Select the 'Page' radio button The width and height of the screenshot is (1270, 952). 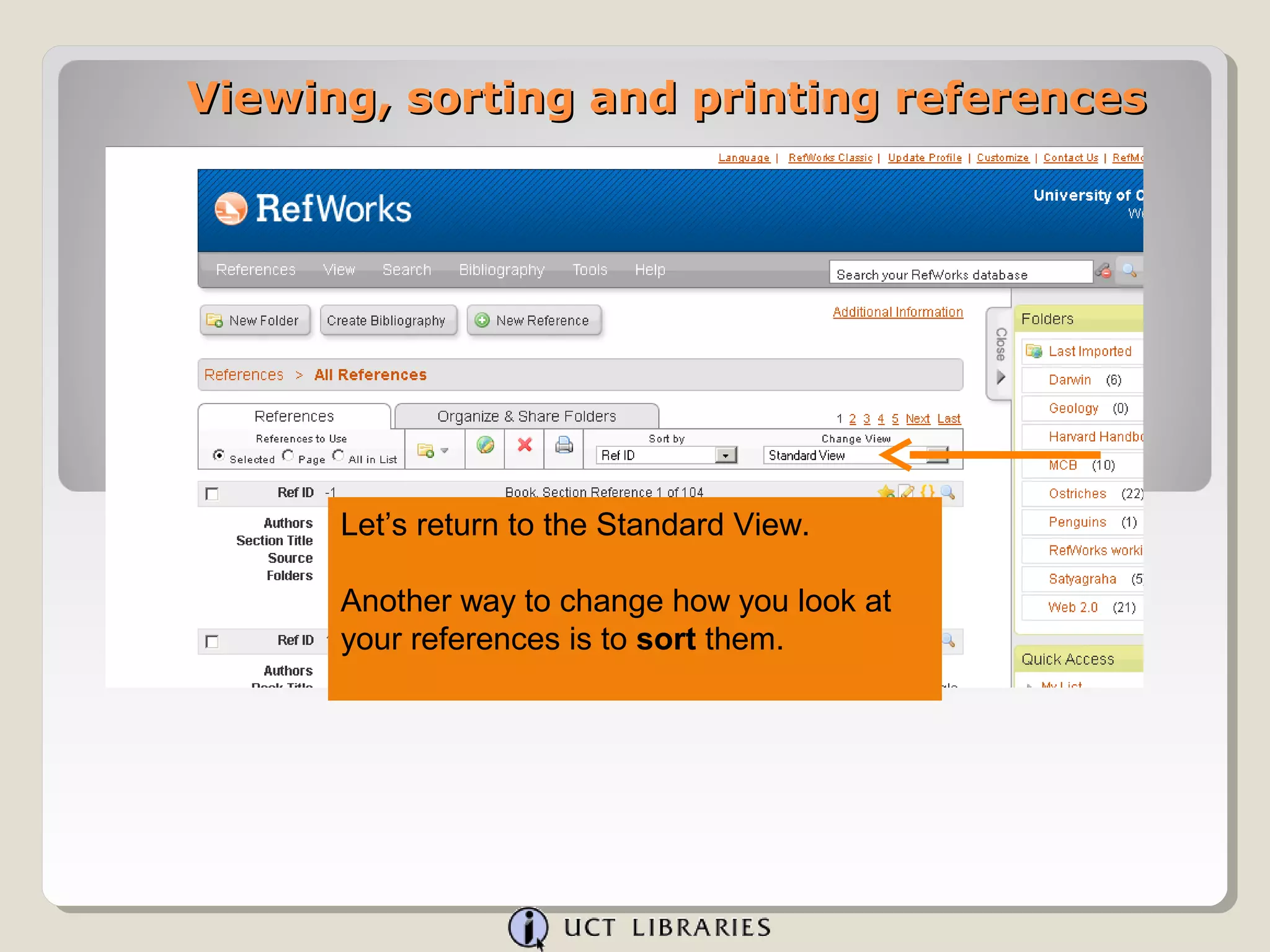coord(288,456)
